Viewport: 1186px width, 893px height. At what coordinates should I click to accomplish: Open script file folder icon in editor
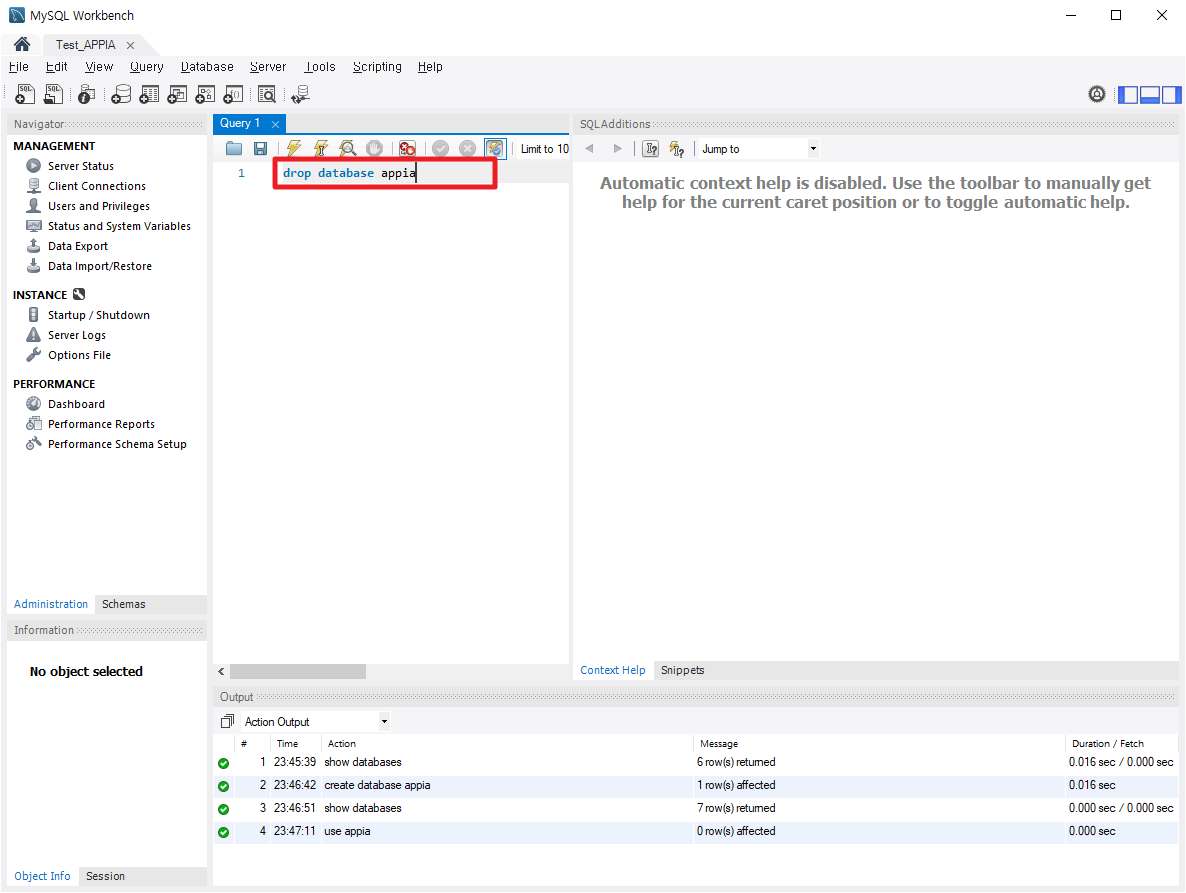point(234,149)
